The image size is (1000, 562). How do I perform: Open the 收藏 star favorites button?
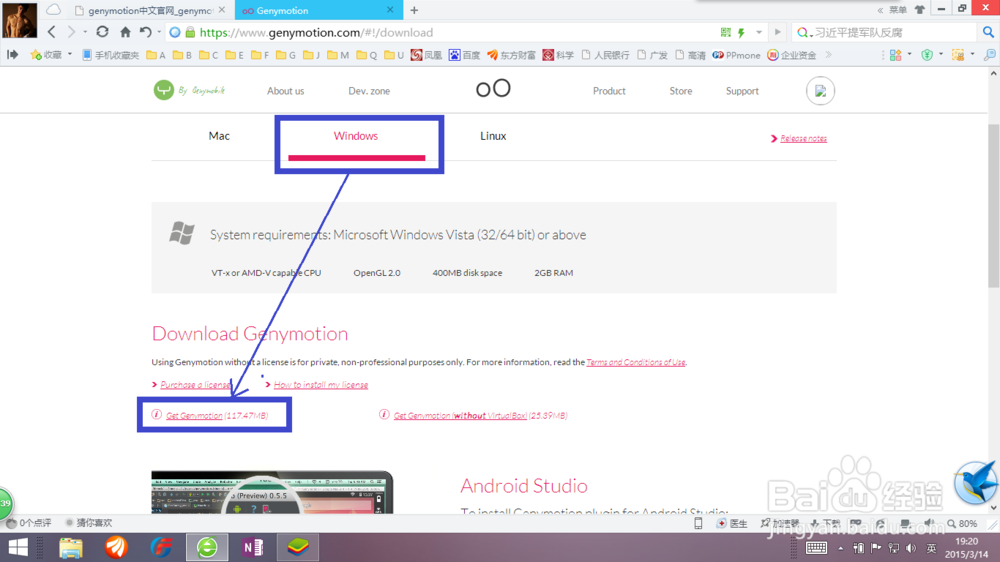pyautogui.click(x=46, y=55)
